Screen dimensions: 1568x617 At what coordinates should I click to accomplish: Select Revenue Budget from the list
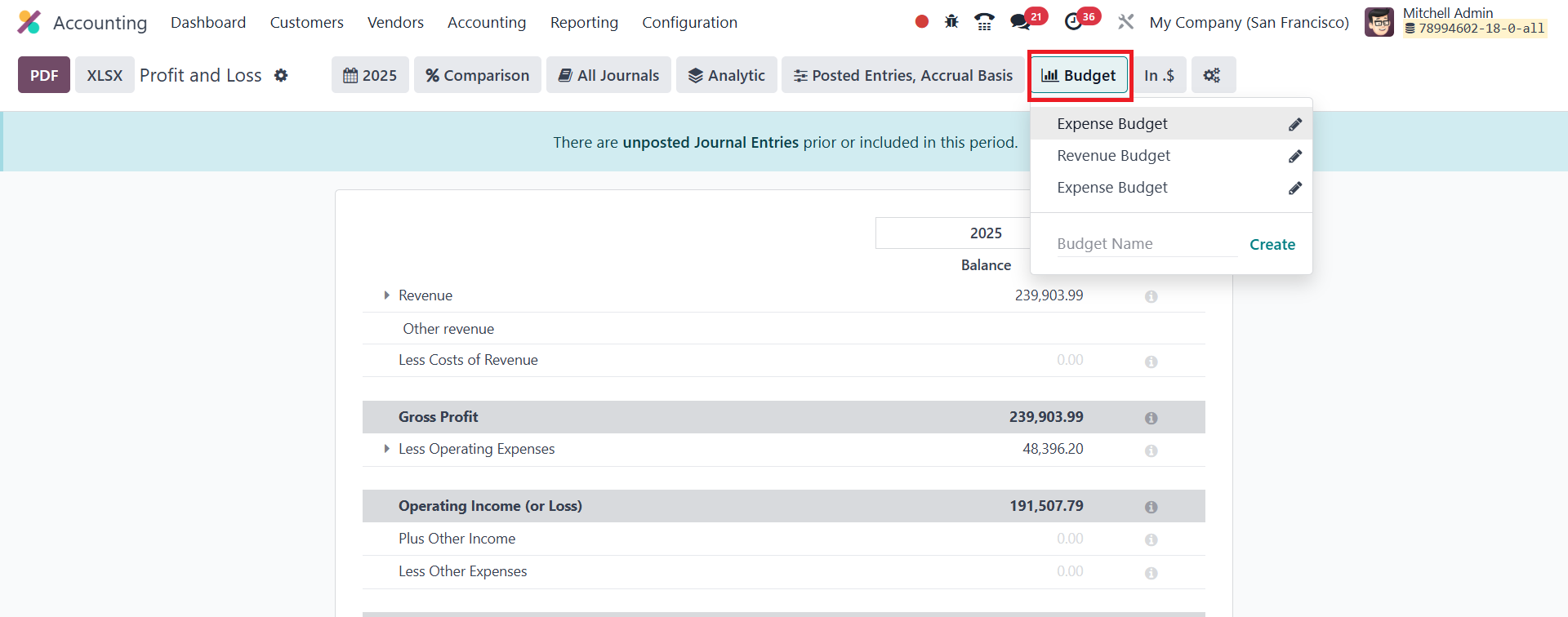pyautogui.click(x=1113, y=156)
